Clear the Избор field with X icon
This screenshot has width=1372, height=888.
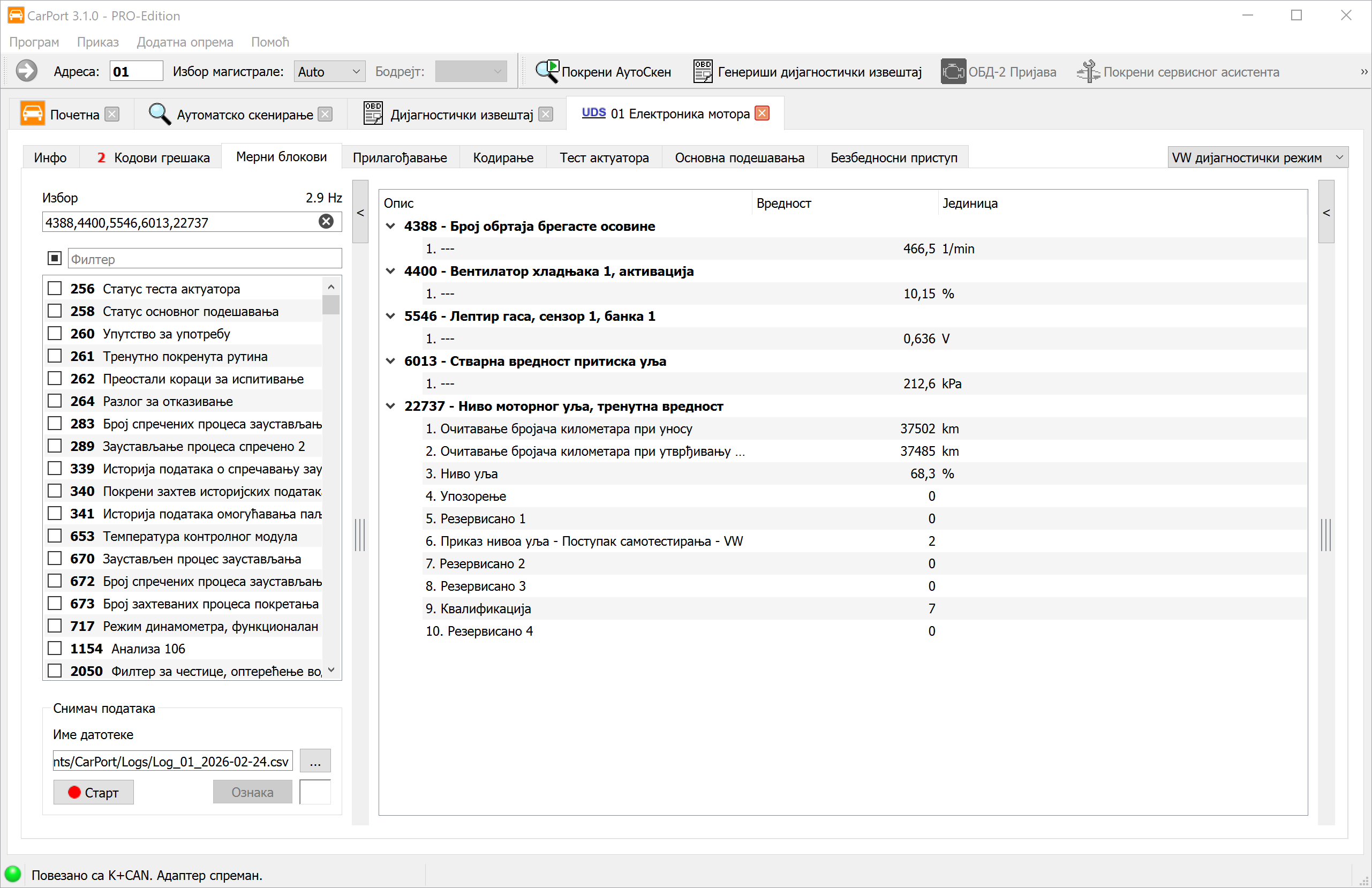click(326, 221)
